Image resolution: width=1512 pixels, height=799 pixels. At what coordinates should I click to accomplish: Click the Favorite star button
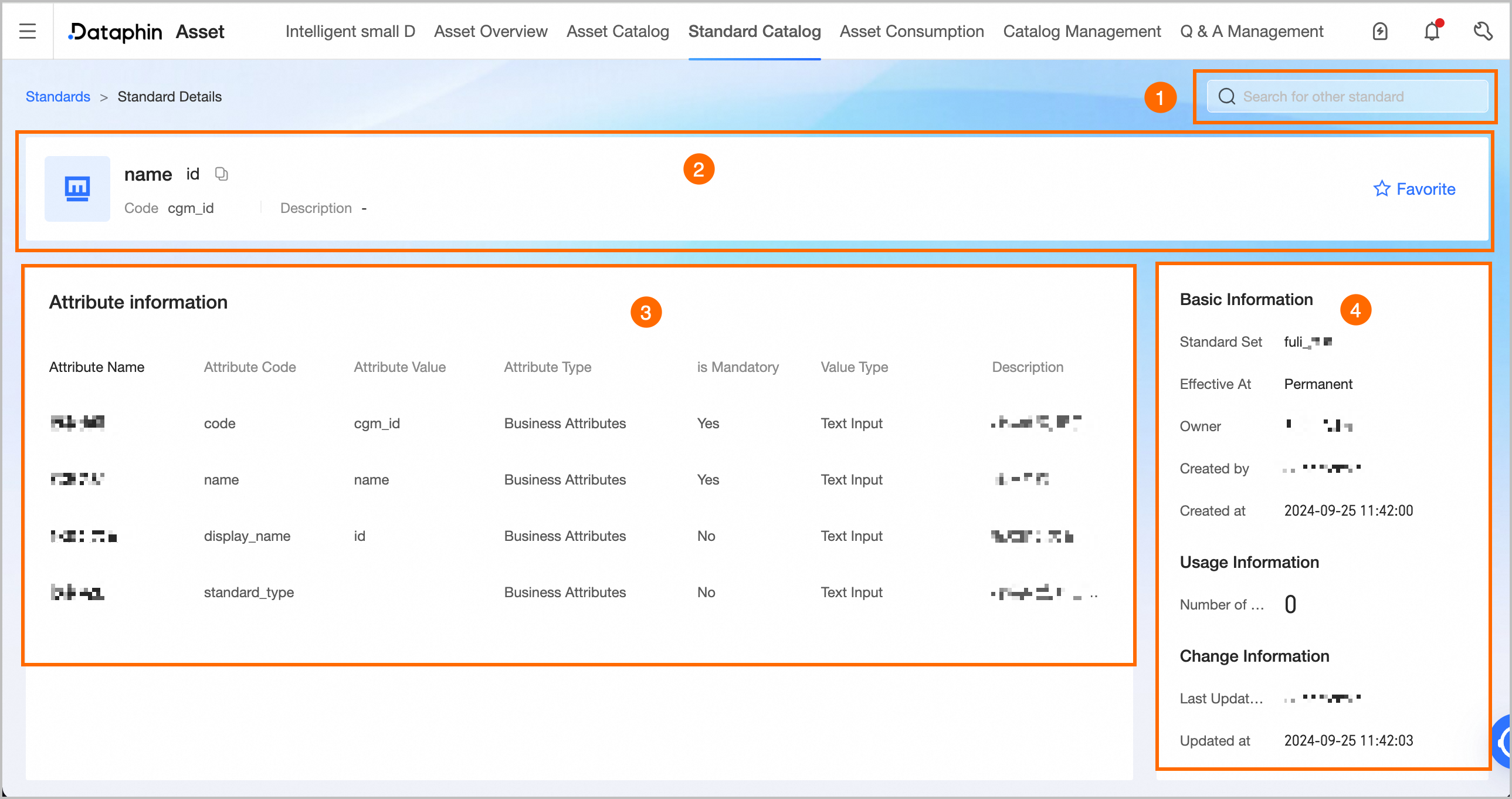[1414, 188]
